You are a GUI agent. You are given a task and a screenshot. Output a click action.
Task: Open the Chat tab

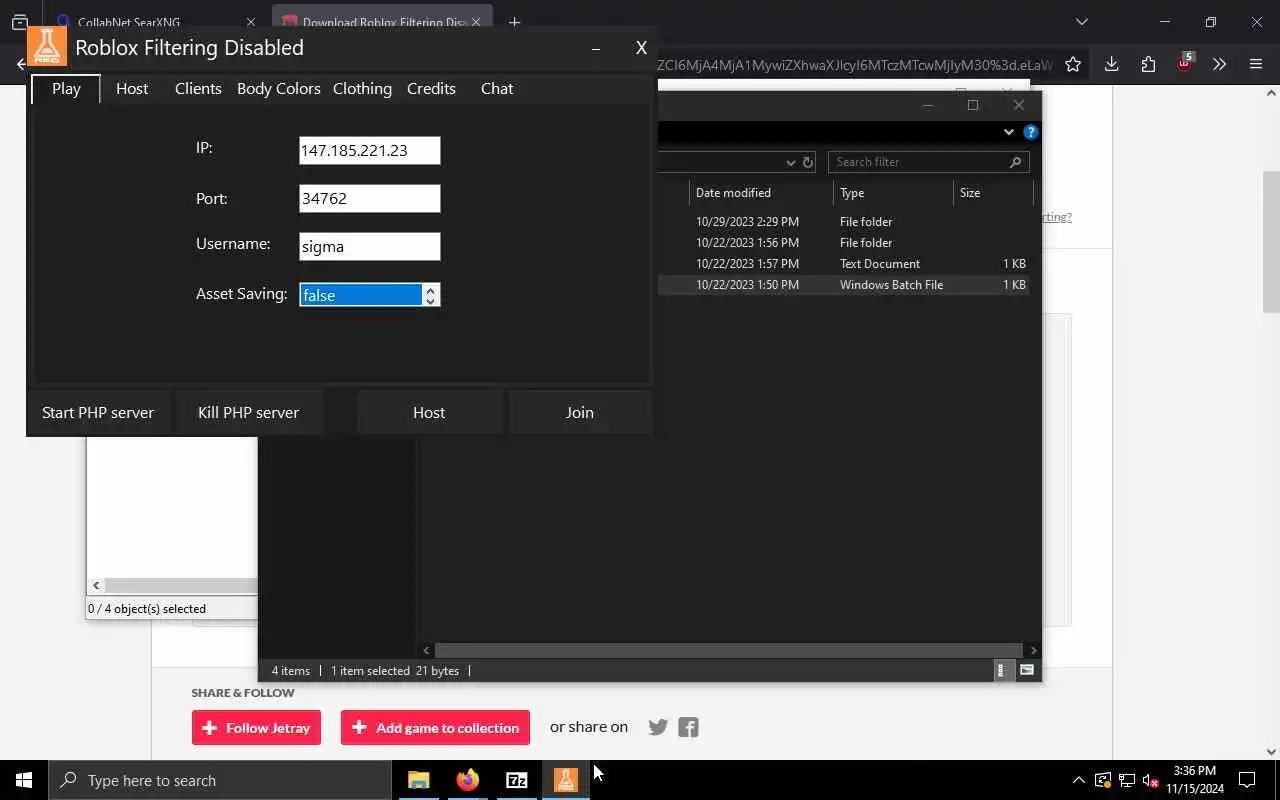coord(497,89)
